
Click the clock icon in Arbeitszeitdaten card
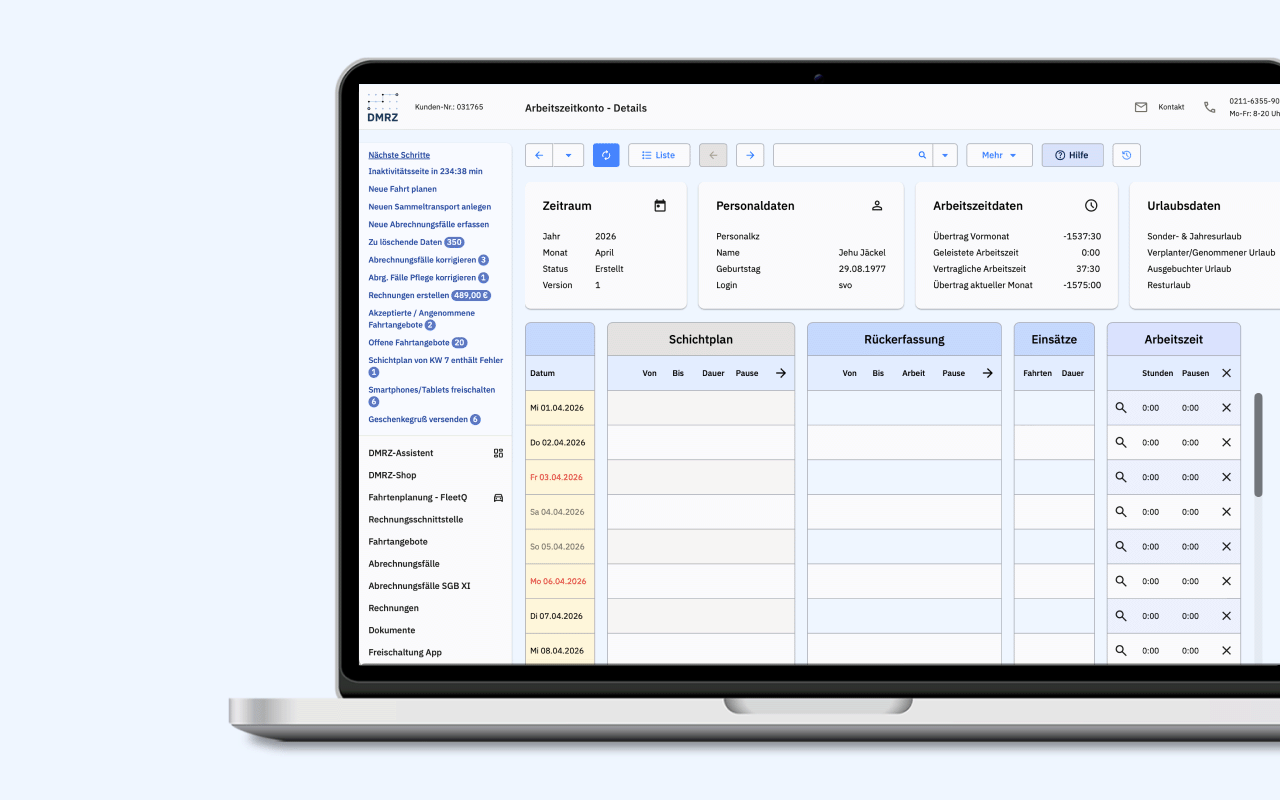click(x=1091, y=206)
